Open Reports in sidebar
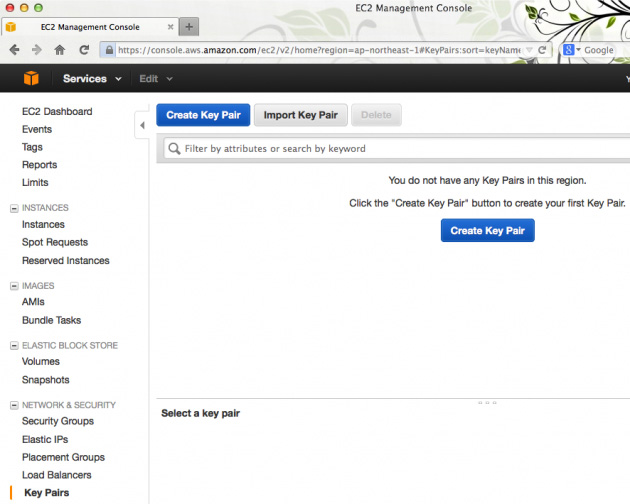 tap(39, 165)
